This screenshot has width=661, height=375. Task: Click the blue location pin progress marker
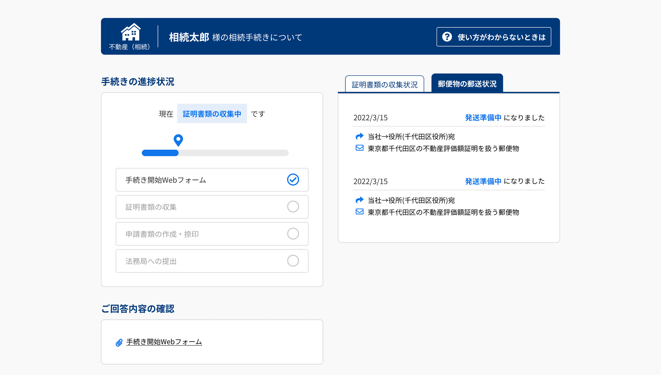pos(178,140)
